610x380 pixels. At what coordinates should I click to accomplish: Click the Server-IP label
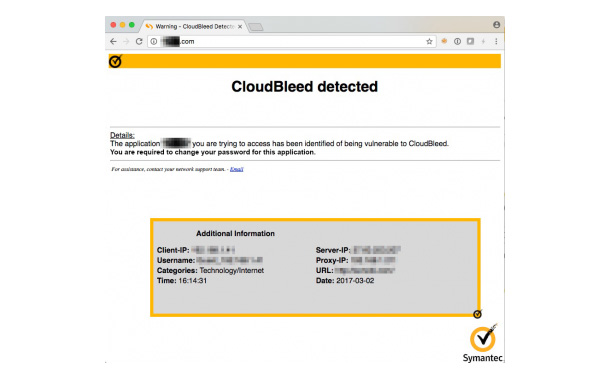(x=333, y=250)
